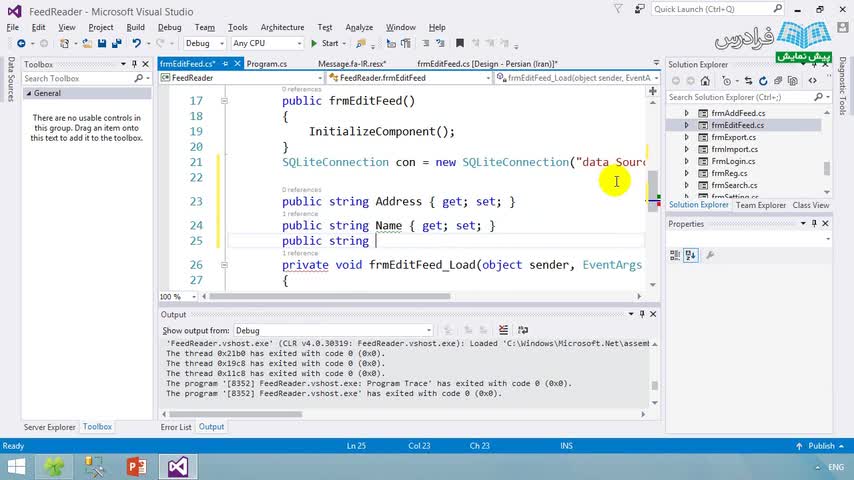
Task: Click the Property Pages wrench icon
Action: pyautogui.click(x=710, y=255)
